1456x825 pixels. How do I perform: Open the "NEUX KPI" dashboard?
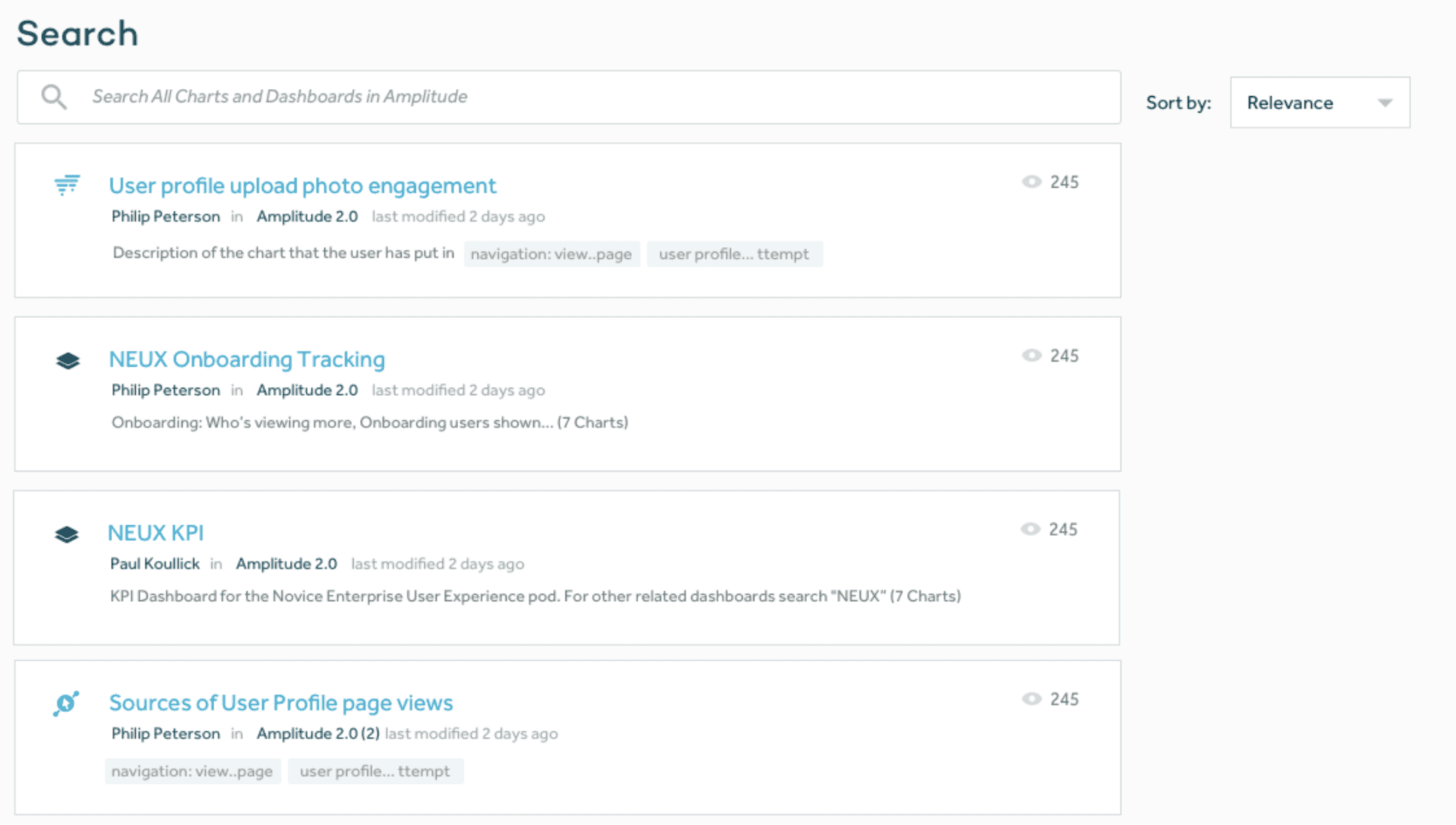tap(156, 532)
